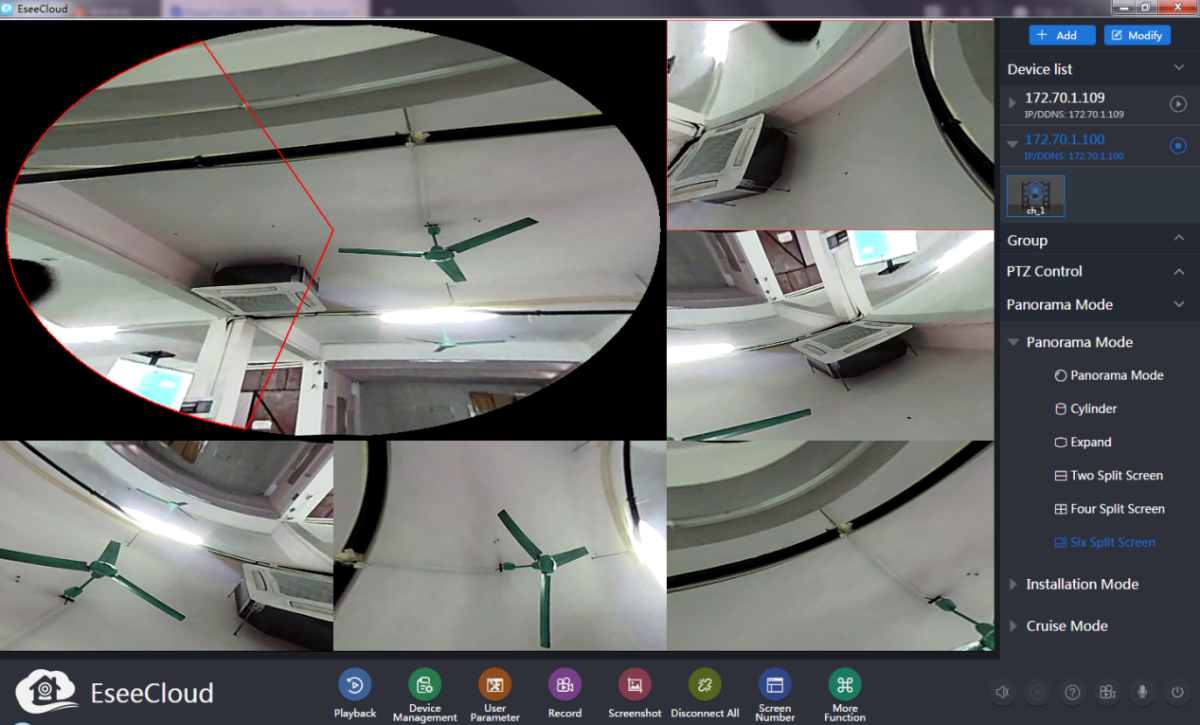Select the ch_1 channel thumbnail
This screenshot has width=1200, height=725.
[x=1036, y=196]
